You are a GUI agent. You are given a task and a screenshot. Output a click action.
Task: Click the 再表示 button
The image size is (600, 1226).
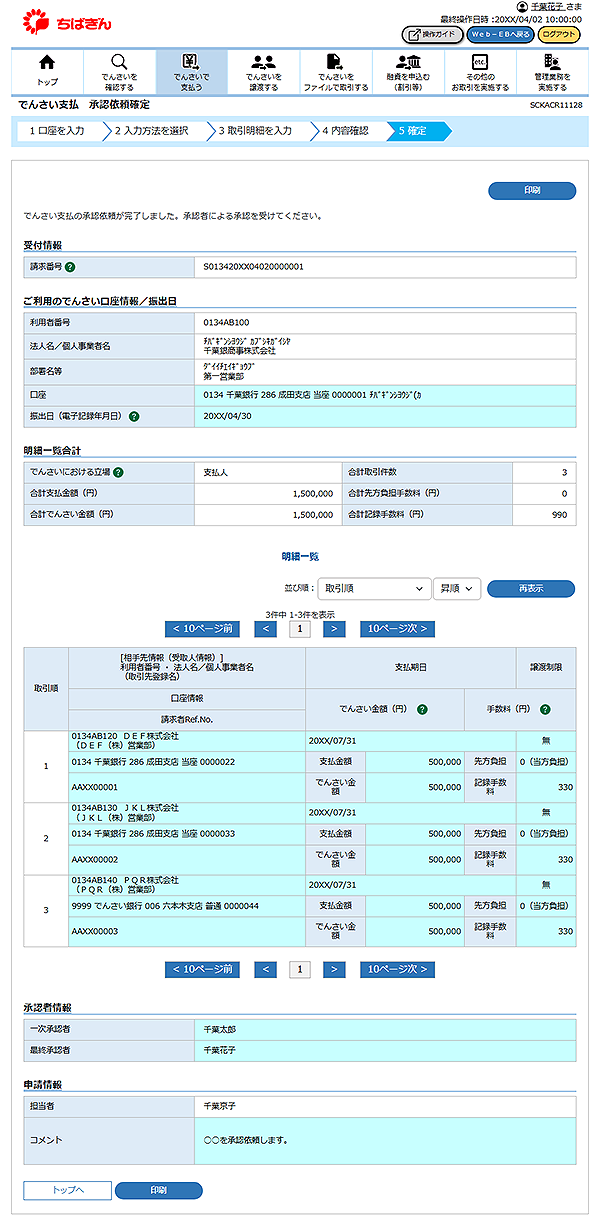pos(531,589)
